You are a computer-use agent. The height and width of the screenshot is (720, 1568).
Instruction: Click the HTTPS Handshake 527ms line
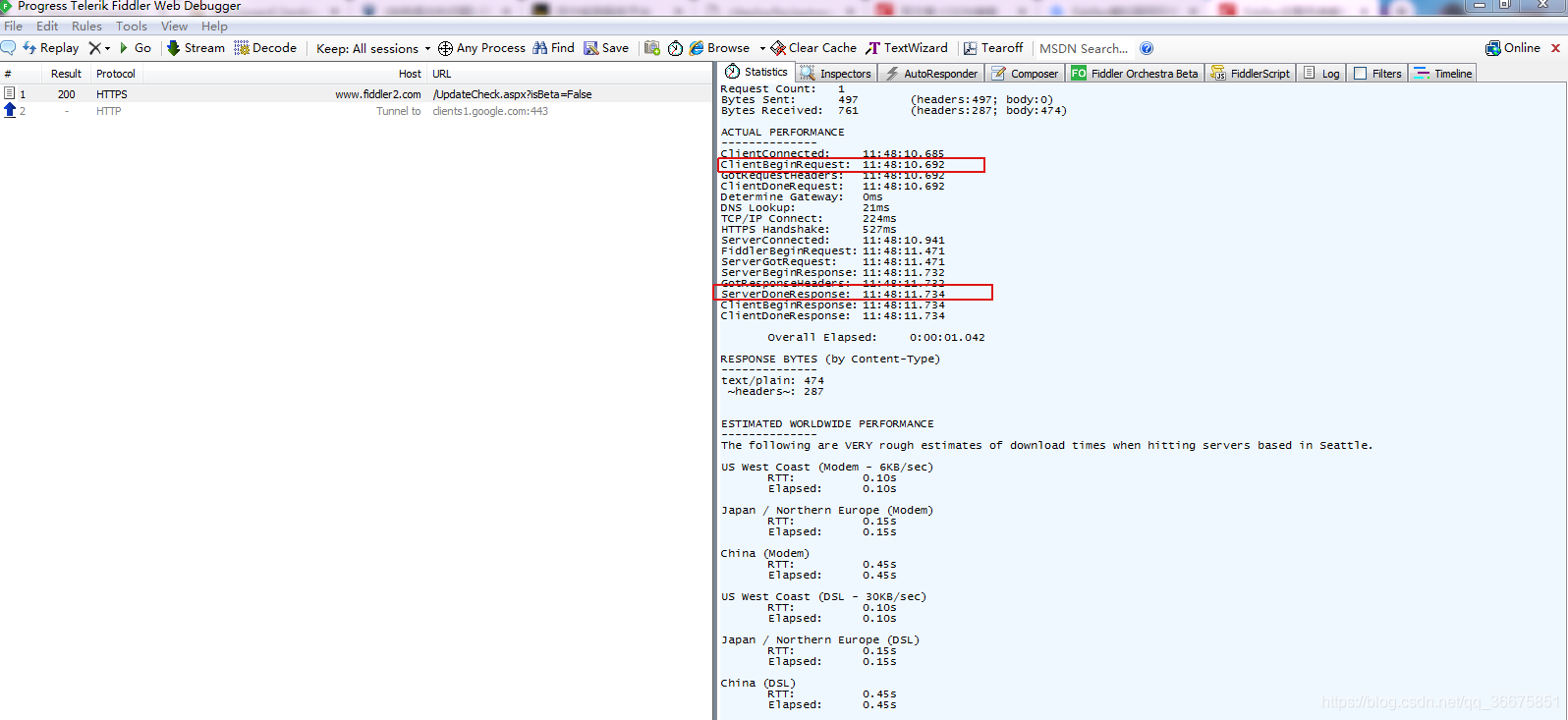[809, 229]
